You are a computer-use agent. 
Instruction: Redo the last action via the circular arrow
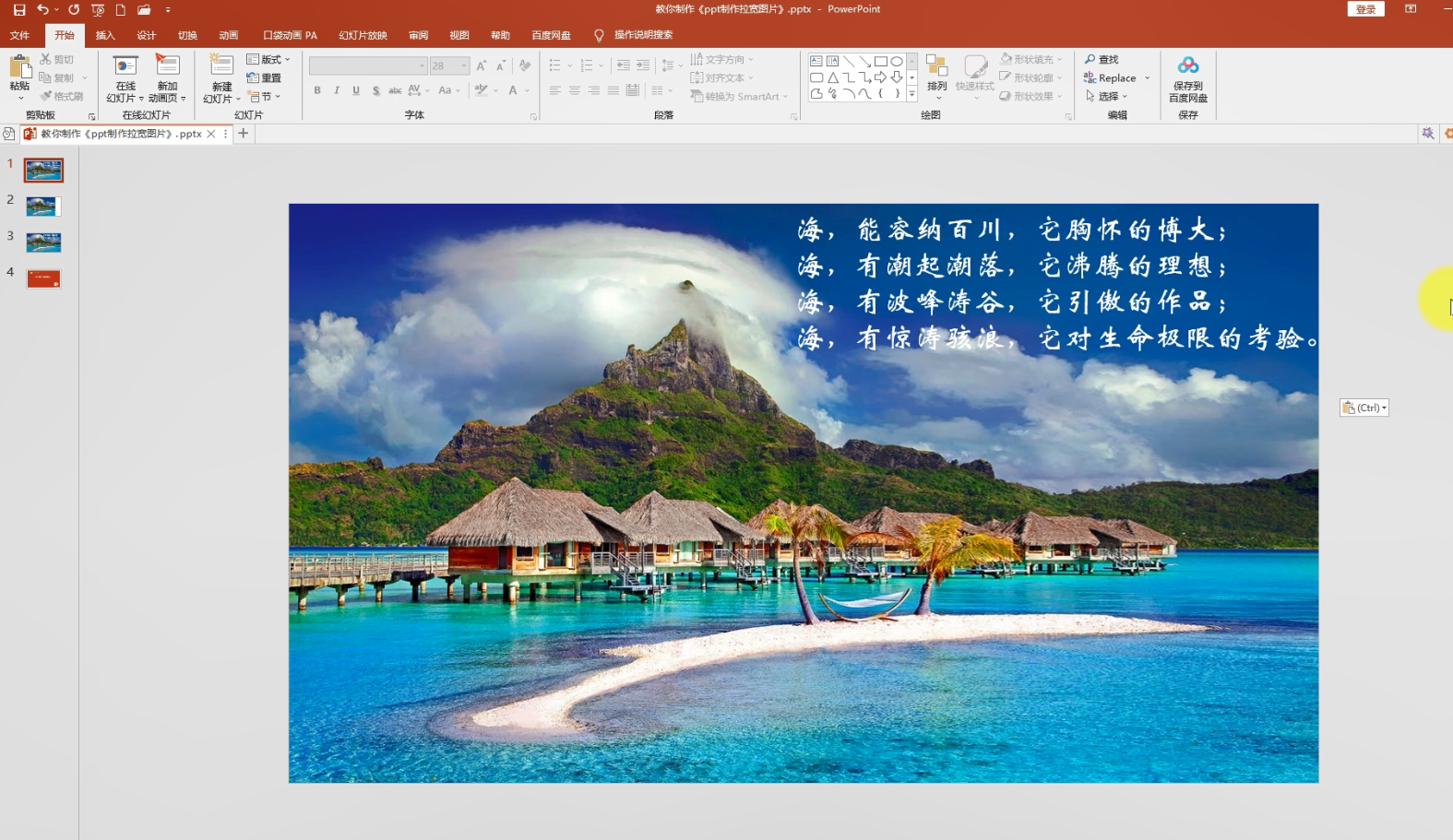pos(74,10)
